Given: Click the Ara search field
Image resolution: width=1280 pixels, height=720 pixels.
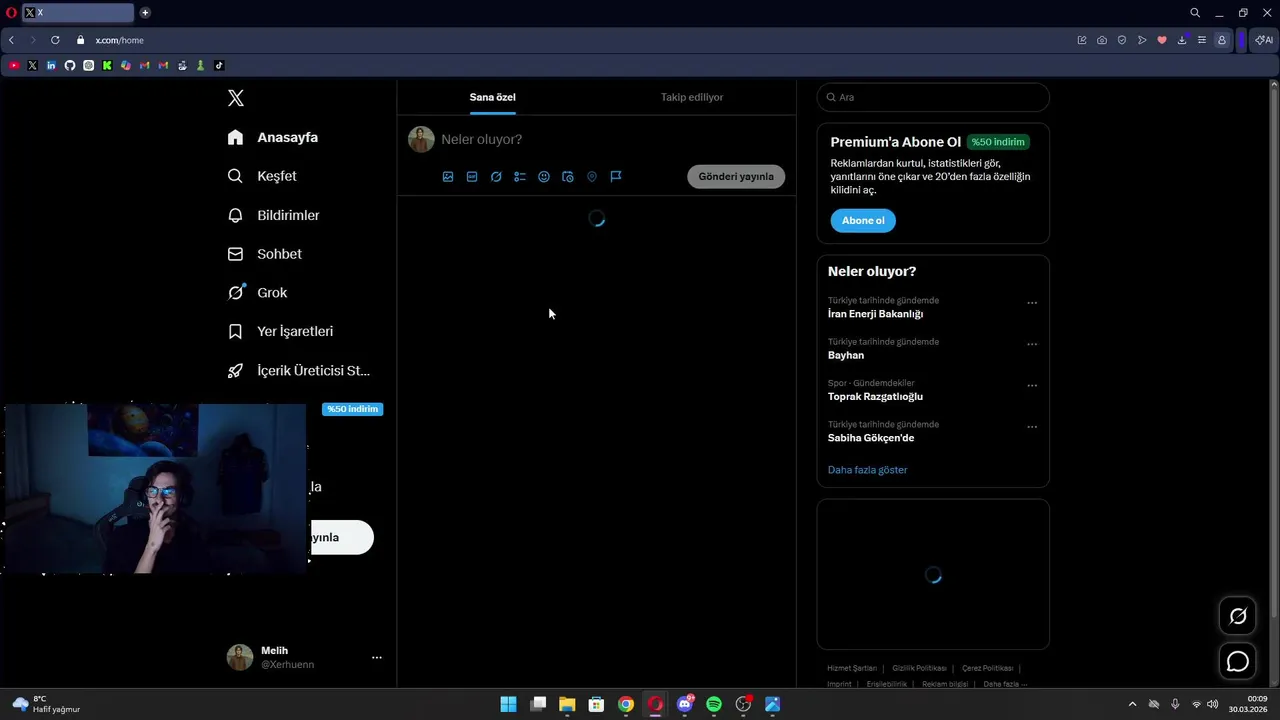Looking at the screenshot, I should point(933,97).
